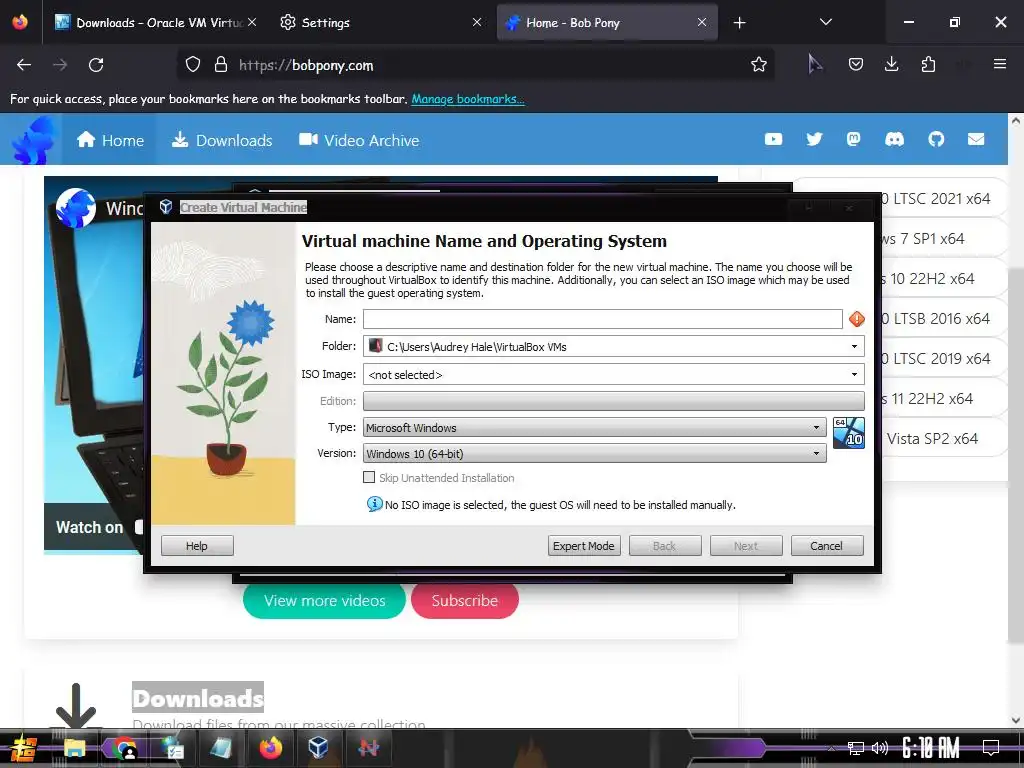Viewport: 1024px width, 768px height.
Task: Click the red Subscribe button
Action: point(465,601)
